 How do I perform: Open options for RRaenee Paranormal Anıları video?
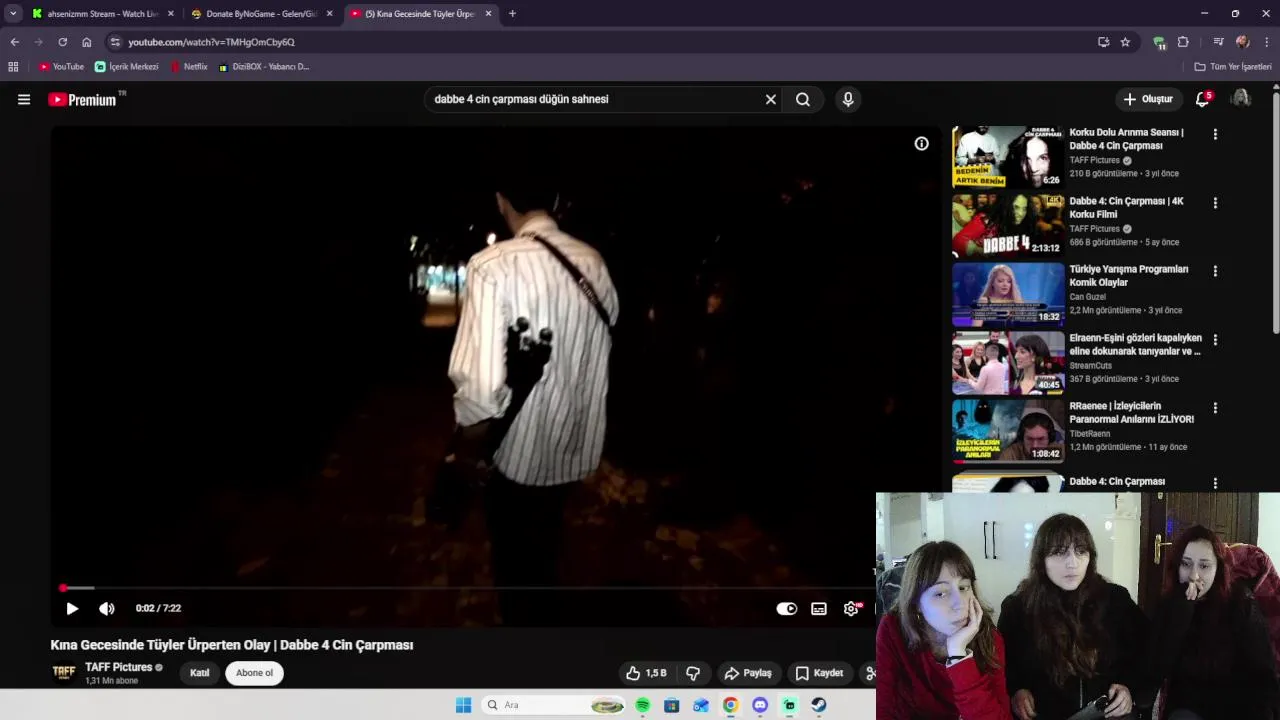tap(1215, 408)
